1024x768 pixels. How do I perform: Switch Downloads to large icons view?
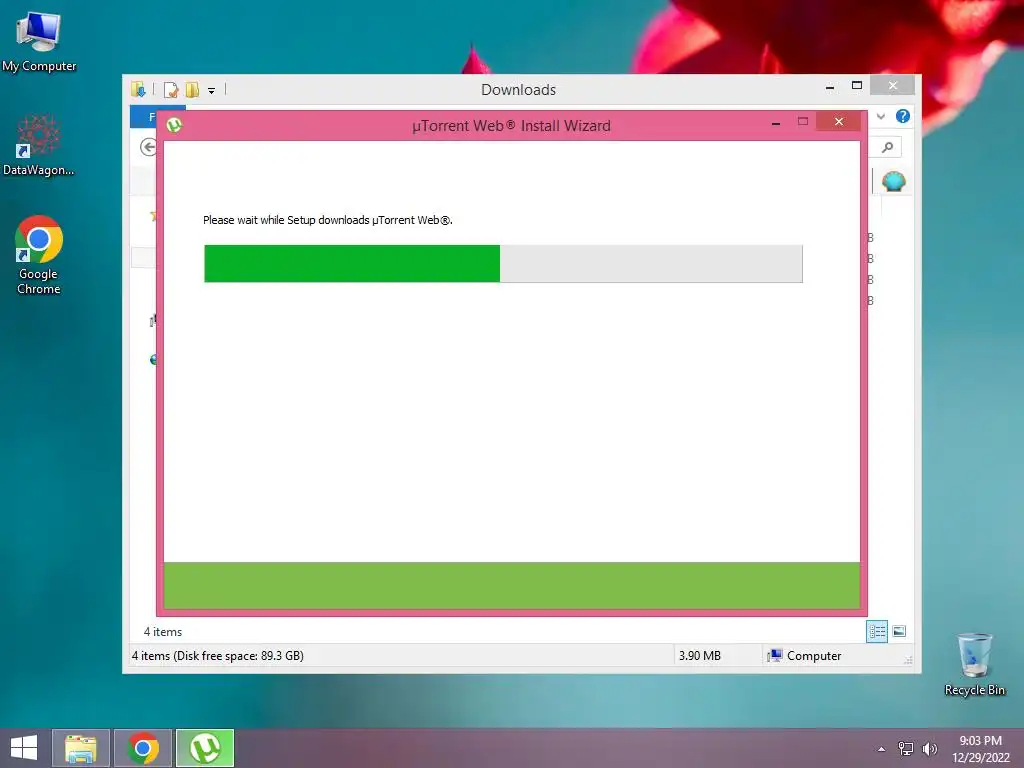point(899,631)
